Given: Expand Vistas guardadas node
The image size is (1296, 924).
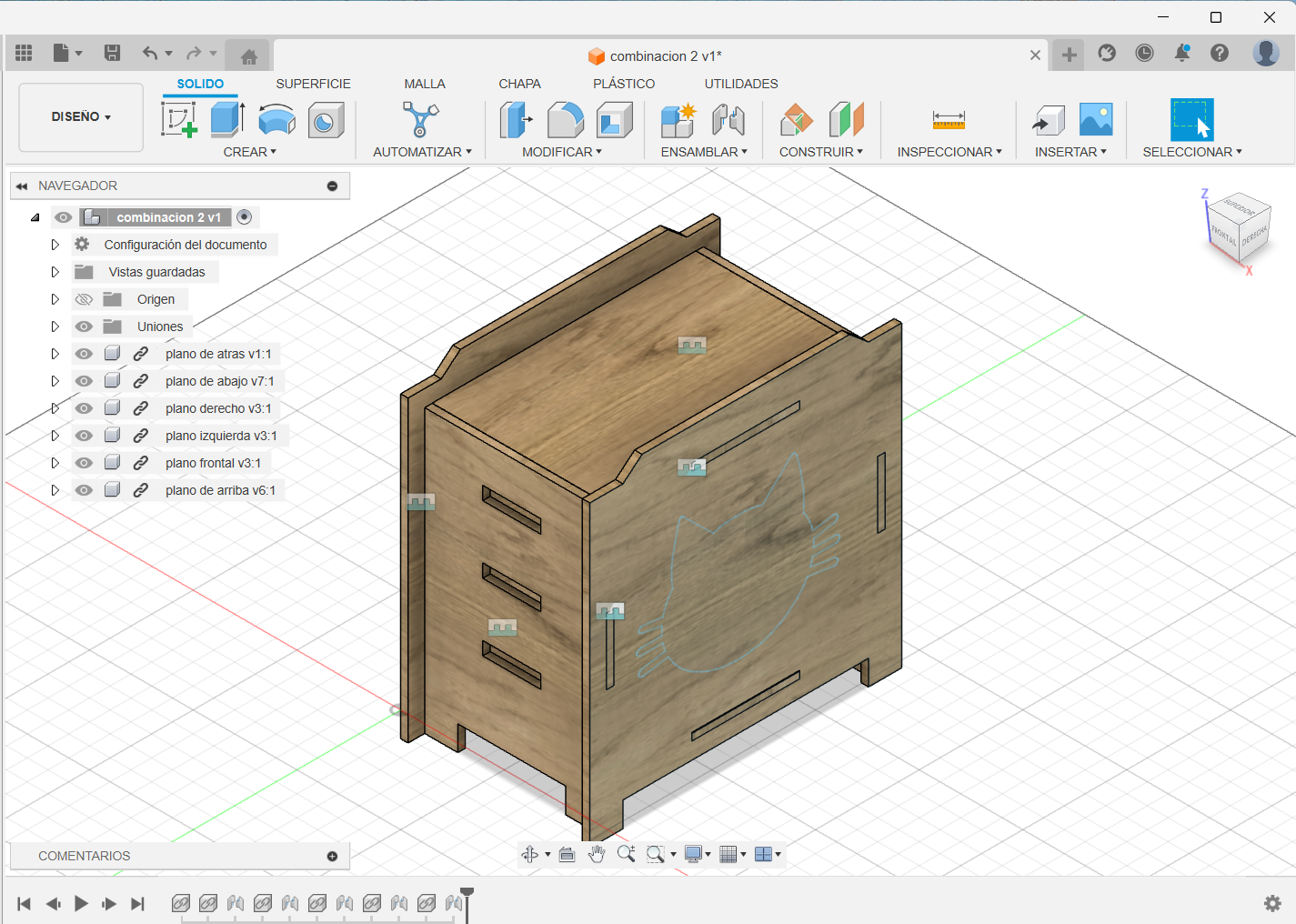Looking at the screenshot, I should tap(55, 272).
